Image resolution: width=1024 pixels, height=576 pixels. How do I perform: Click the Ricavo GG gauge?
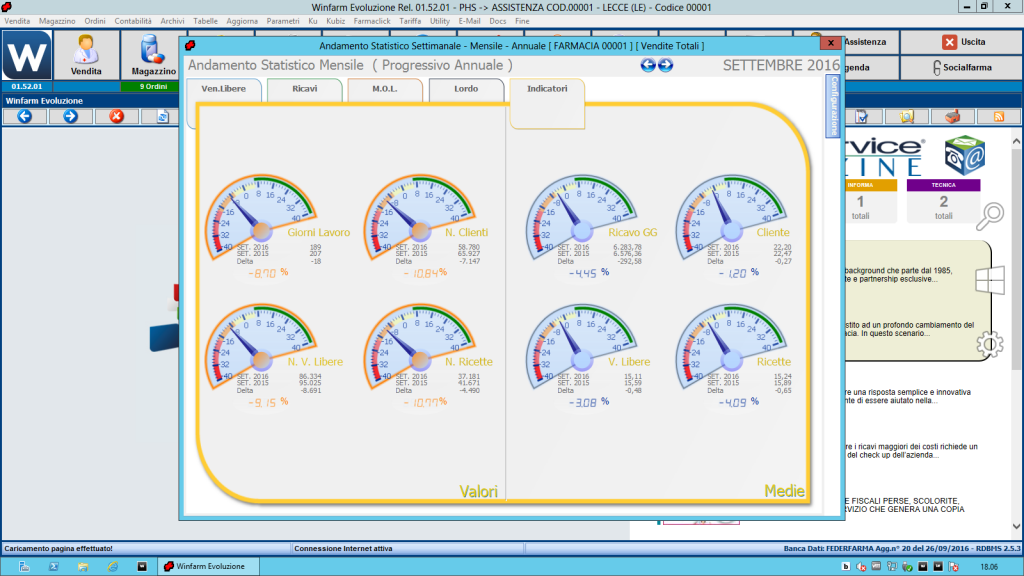(582, 219)
